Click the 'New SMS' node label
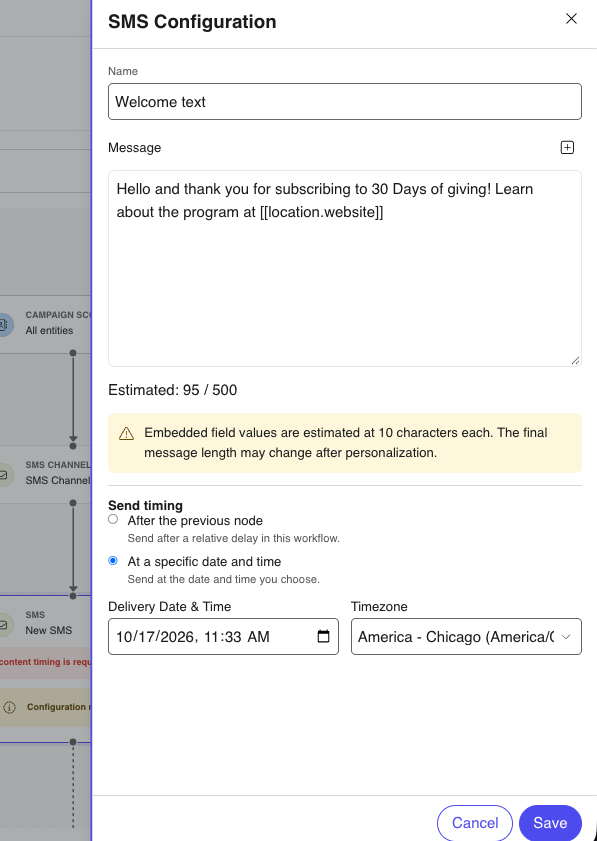597x841 pixels. click(49, 630)
